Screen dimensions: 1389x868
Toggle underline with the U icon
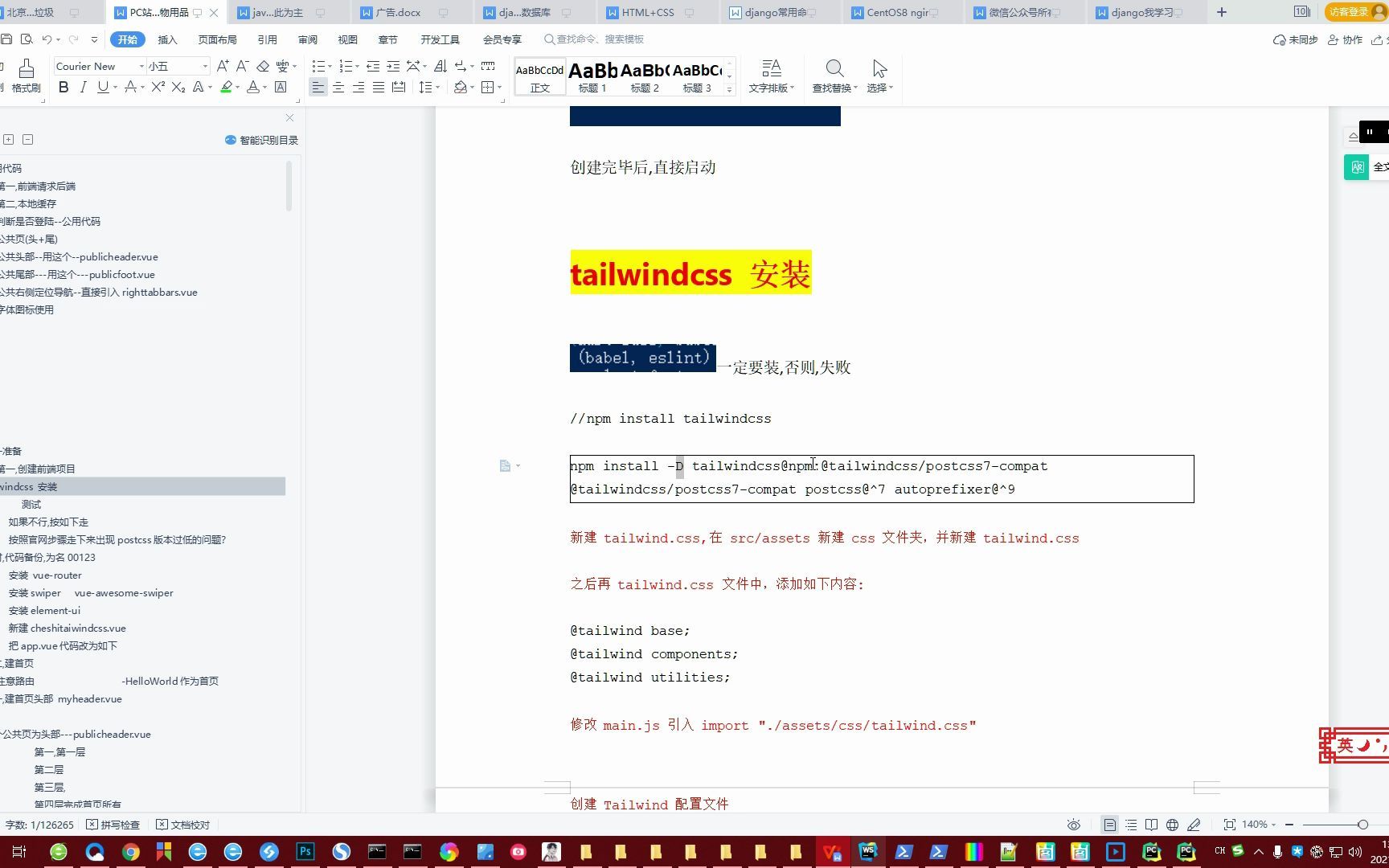coord(102,87)
